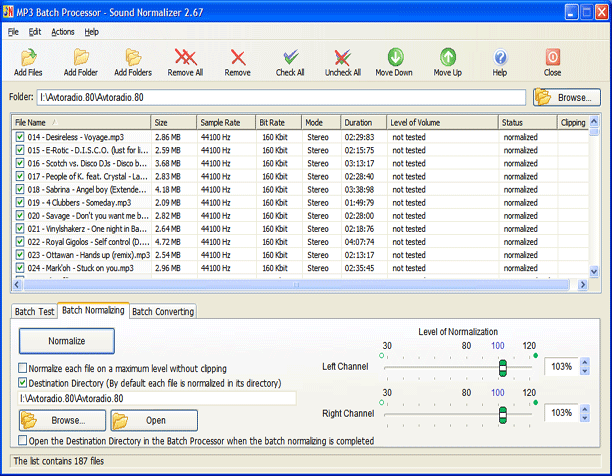Viewport: 612px width, 476px height.
Task: Open the File menu
Action: pos(13,32)
